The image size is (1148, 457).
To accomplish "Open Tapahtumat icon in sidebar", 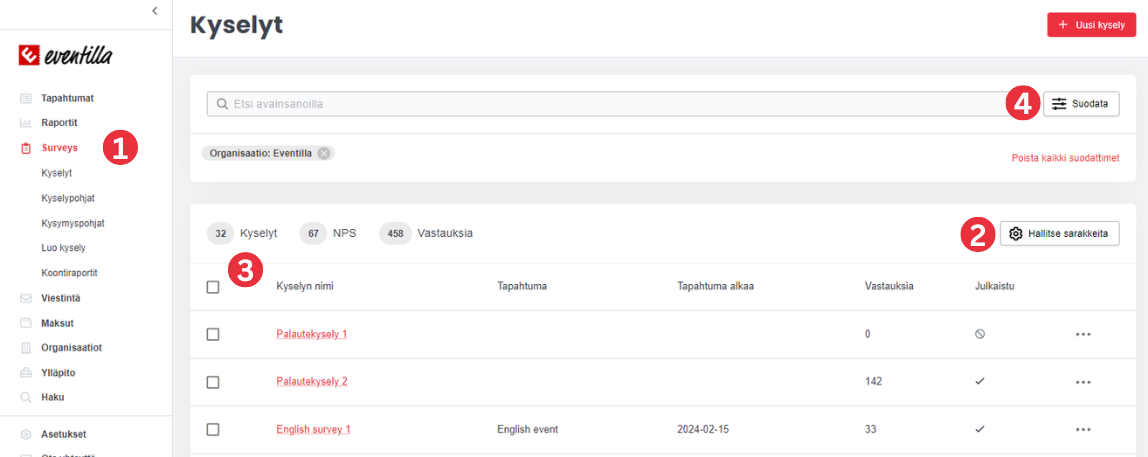I will (26, 98).
